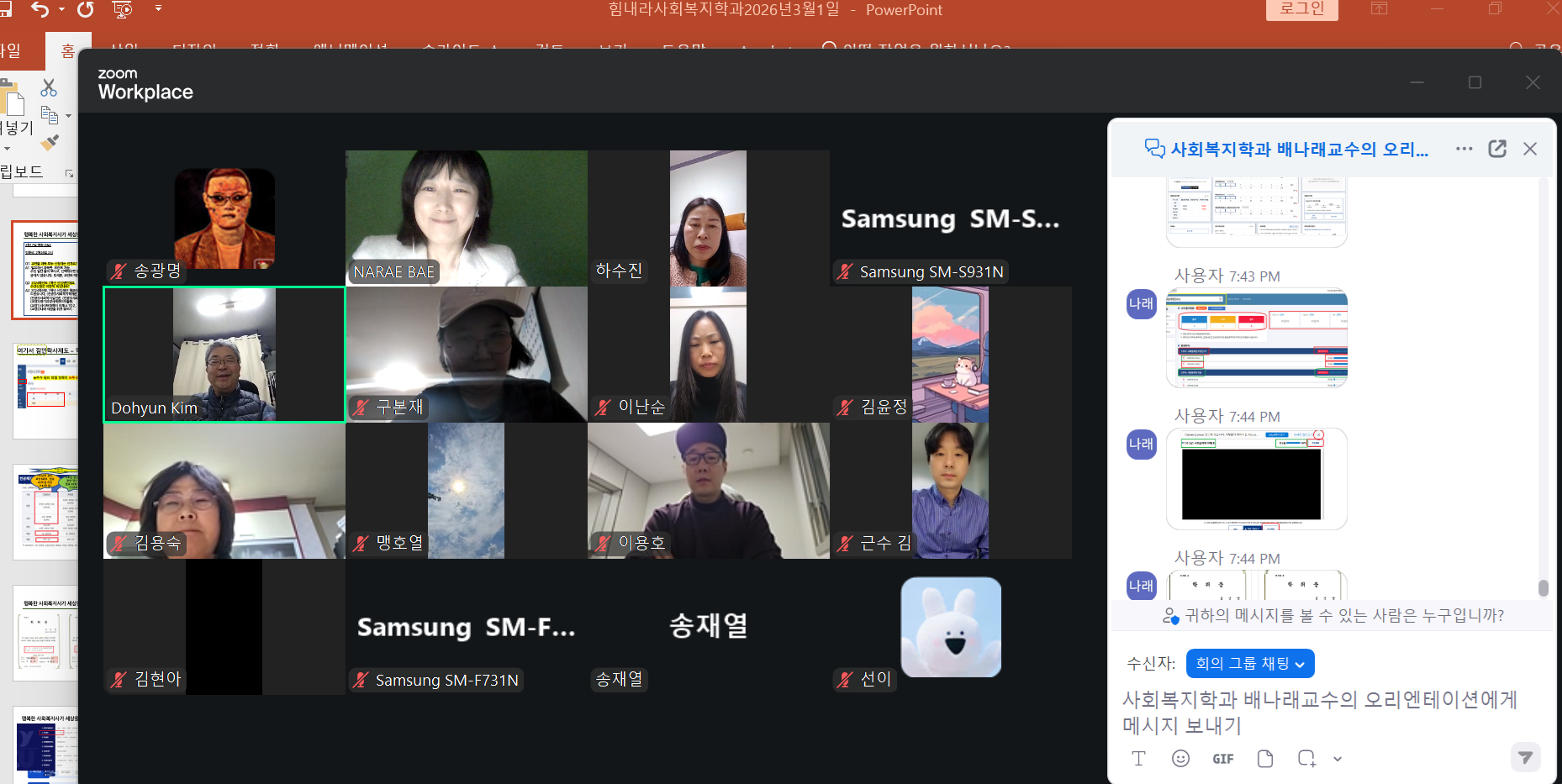Select the text formatting (T) icon in chat
Image resolution: width=1562 pixels, height=784 pixels.
[1139, 758]
